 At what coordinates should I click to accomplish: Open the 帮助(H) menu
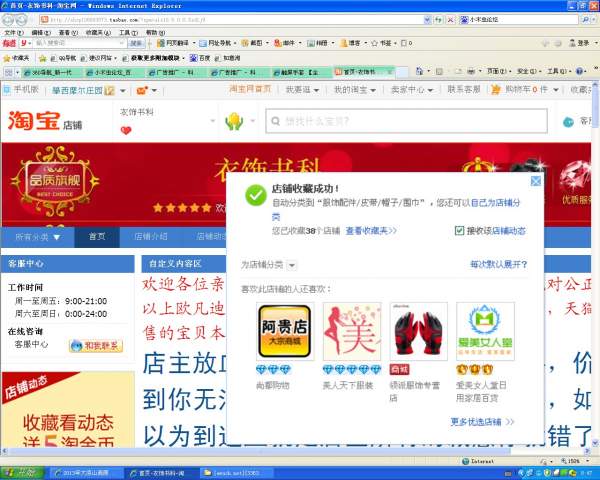(155, 33)
